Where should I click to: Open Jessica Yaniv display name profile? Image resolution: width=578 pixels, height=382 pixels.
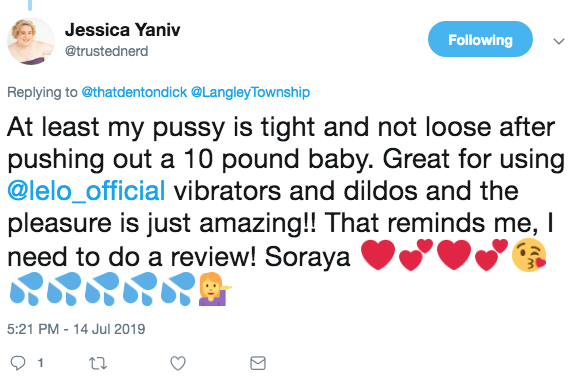[x=123, y=30]
